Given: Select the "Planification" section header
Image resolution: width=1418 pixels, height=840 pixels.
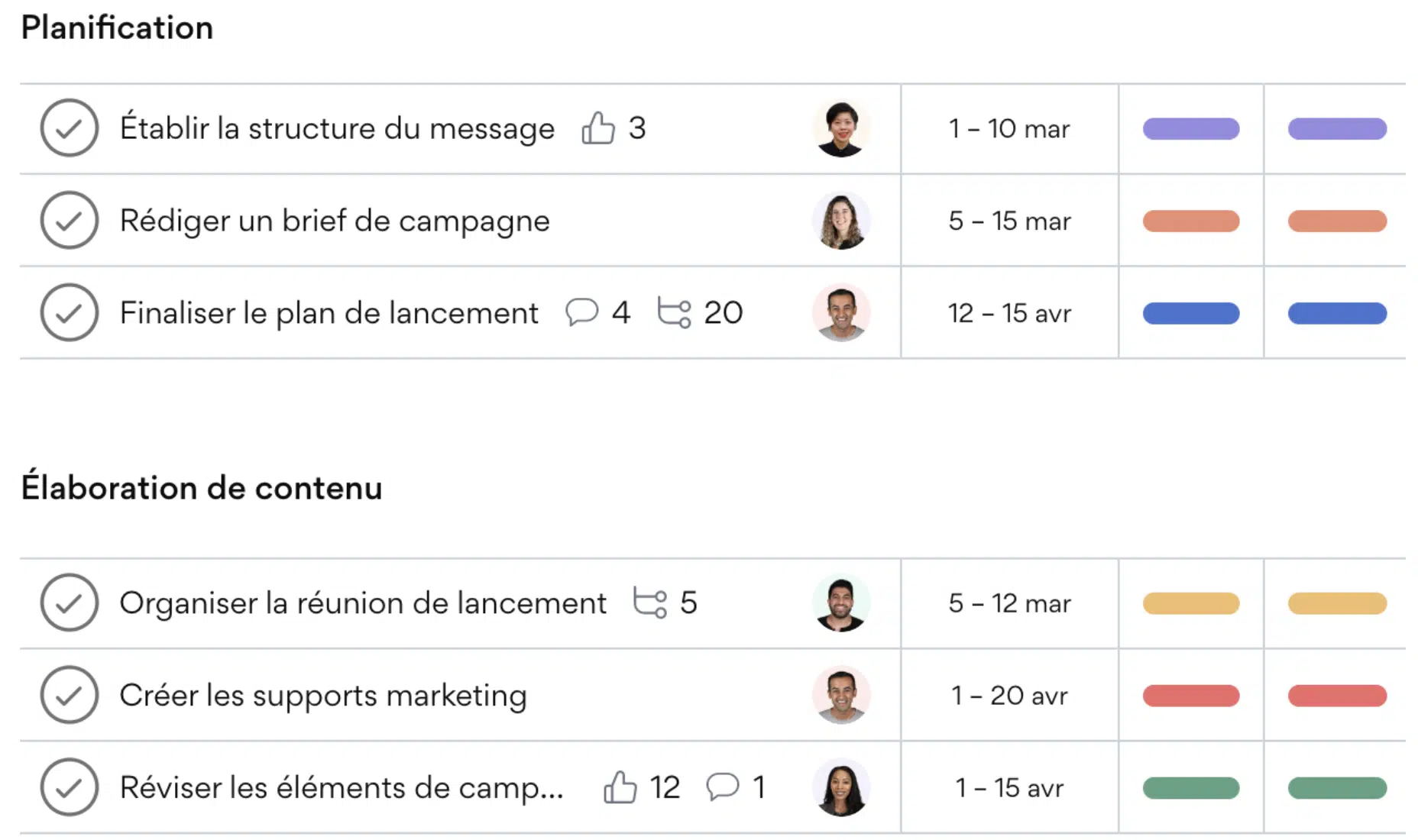Looking at the screenshot, I should click(x=118, y=27).
